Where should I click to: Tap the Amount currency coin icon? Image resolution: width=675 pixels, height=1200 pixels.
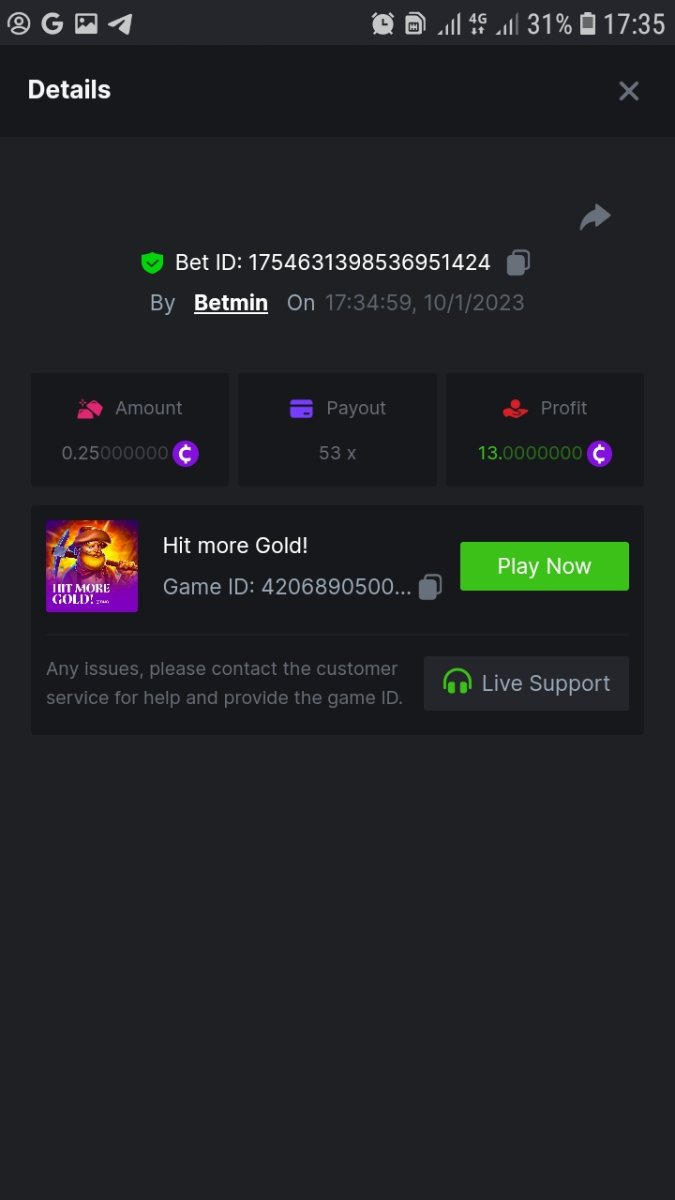(186, 454)
